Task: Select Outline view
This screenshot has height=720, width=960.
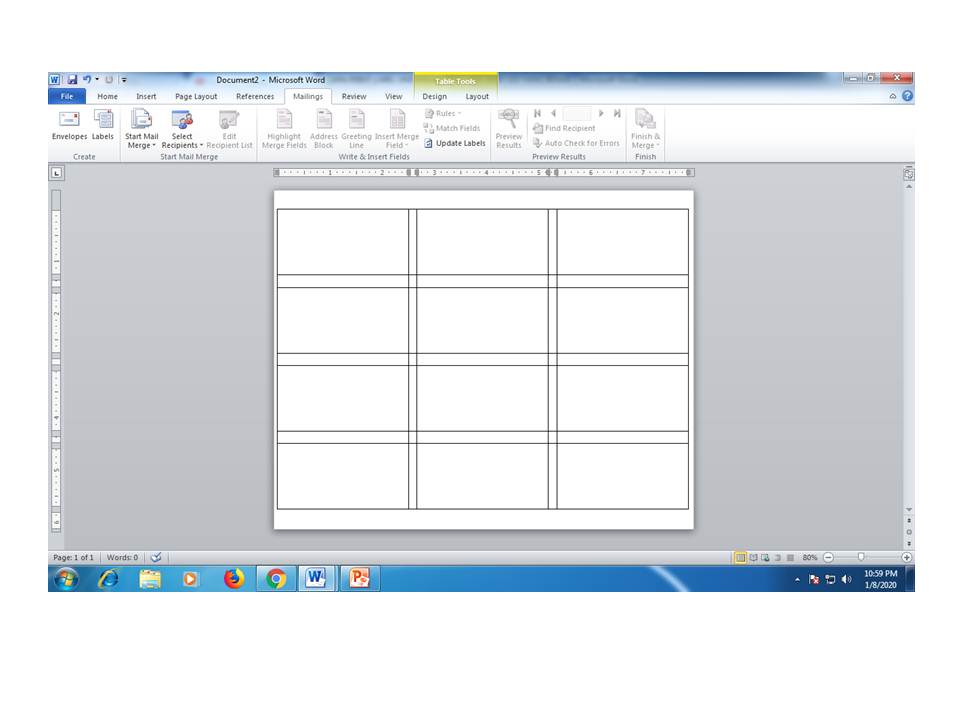Action: (x=778, y=558)
